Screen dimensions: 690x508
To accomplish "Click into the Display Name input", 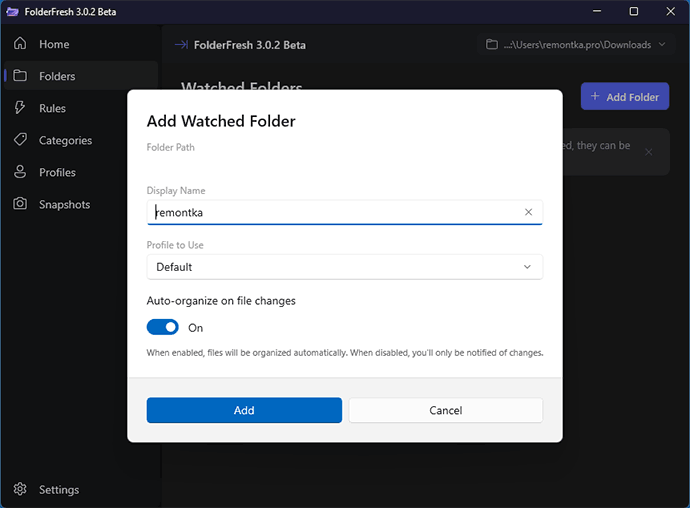I will click(345, 212).
